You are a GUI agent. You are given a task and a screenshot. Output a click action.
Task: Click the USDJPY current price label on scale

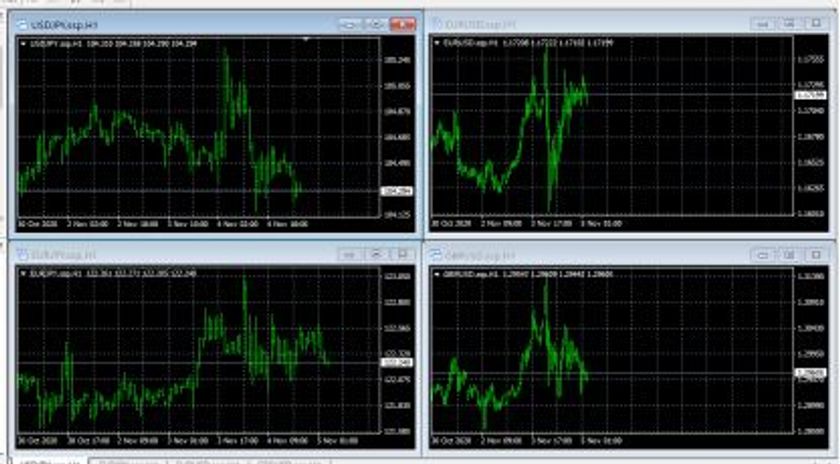click(396, 191)
